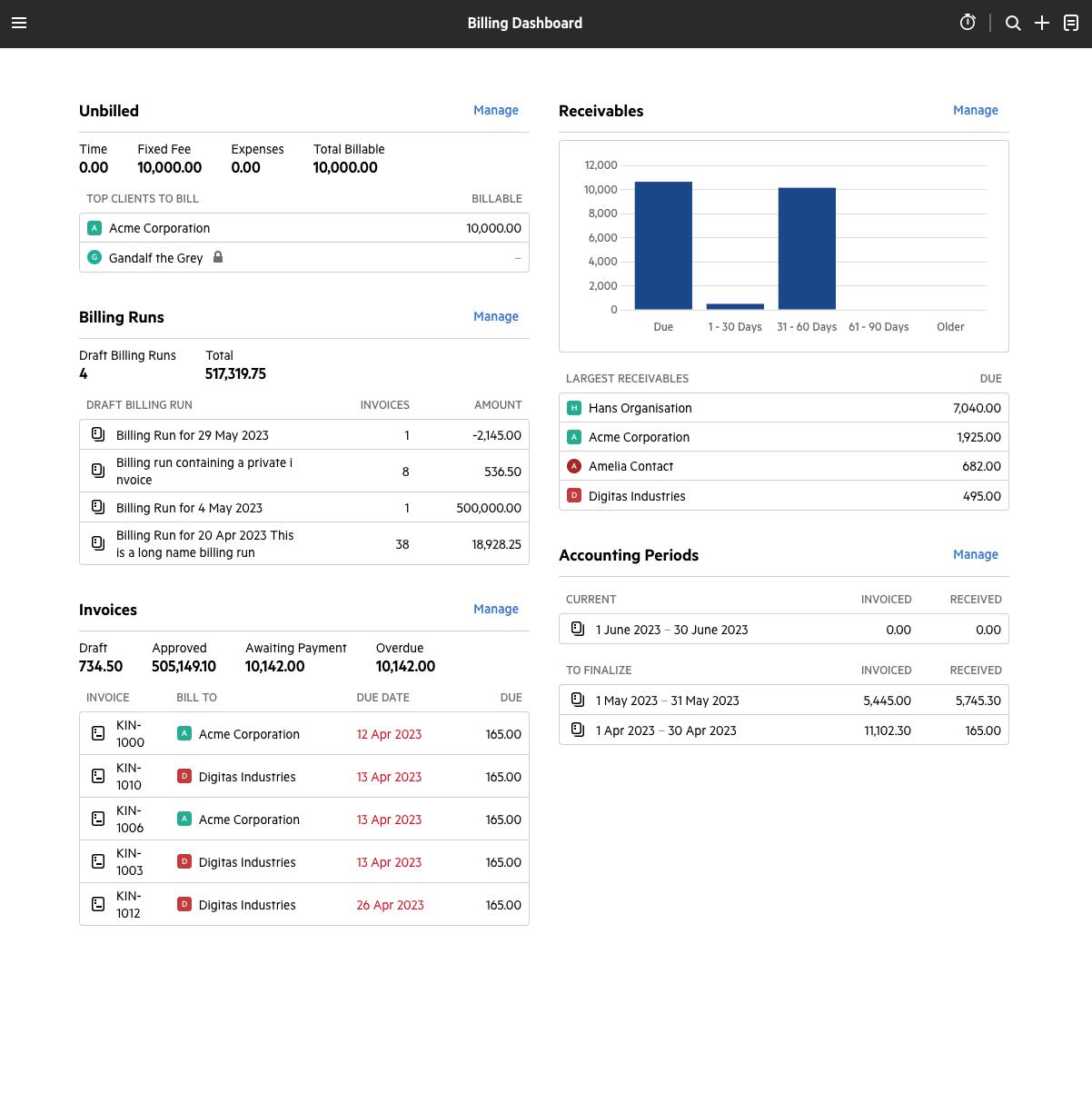Click the lock icon beside Gandalf the Grey
Image resolution: width=1092 pixels, height=1093 pixels.
[218, 257]
